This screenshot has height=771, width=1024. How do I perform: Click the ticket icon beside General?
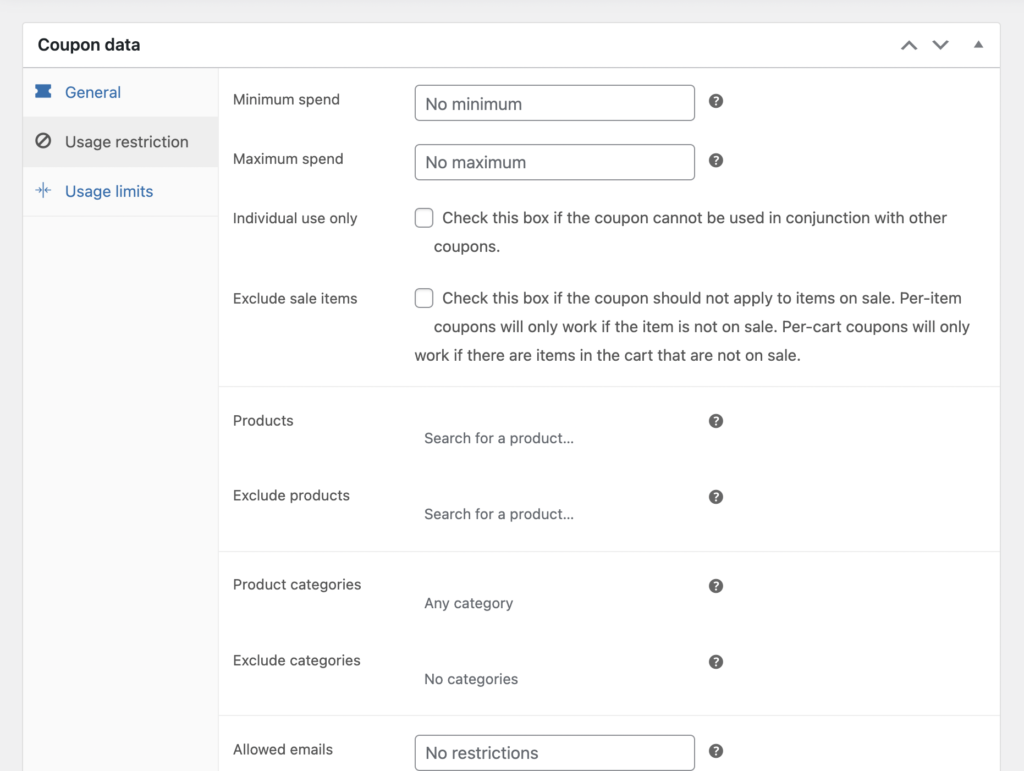click(43, 92)
